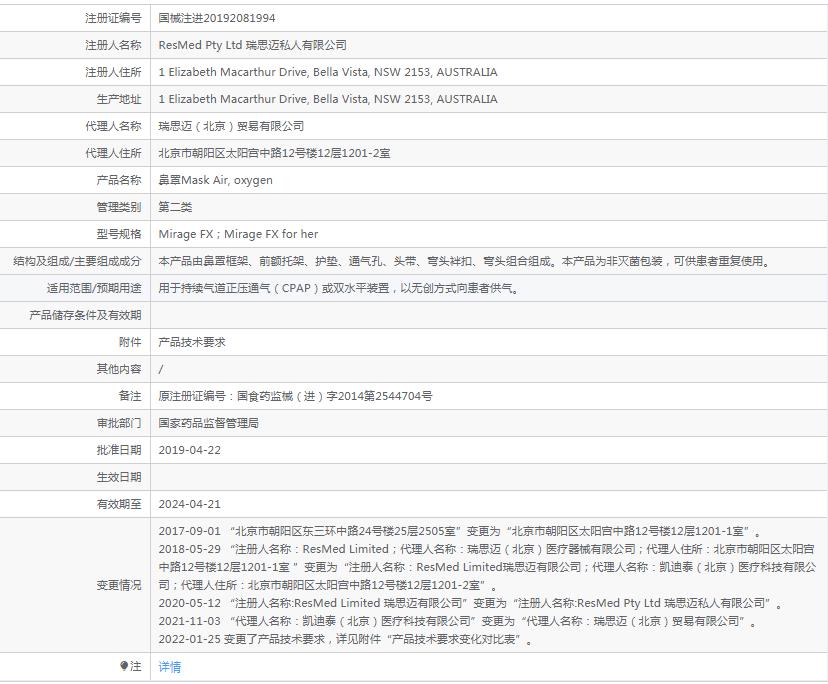This screenshot has width=828, height=684.
Task: Click the 生产地址 label
Action: pyautogui.click(x=119, y=99)
